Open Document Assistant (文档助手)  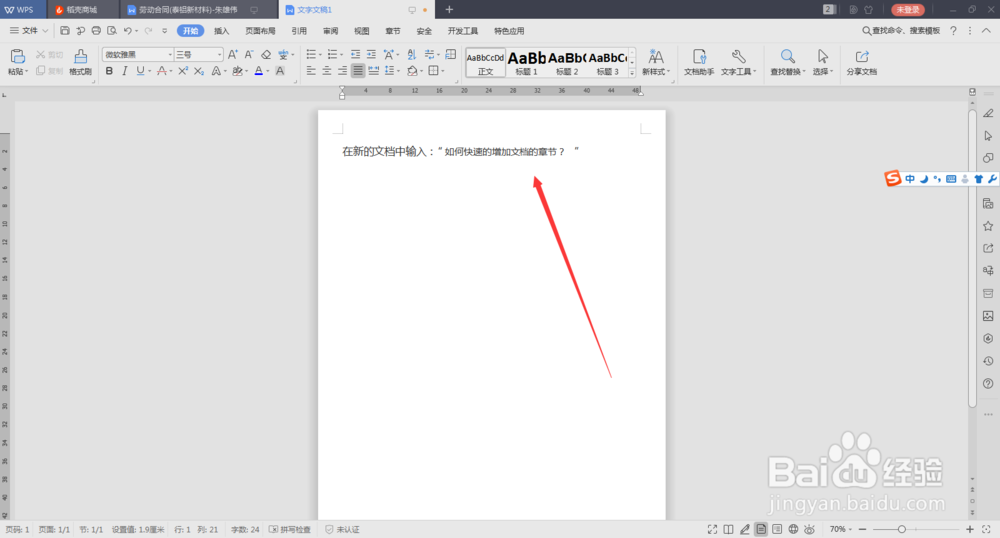699,62
